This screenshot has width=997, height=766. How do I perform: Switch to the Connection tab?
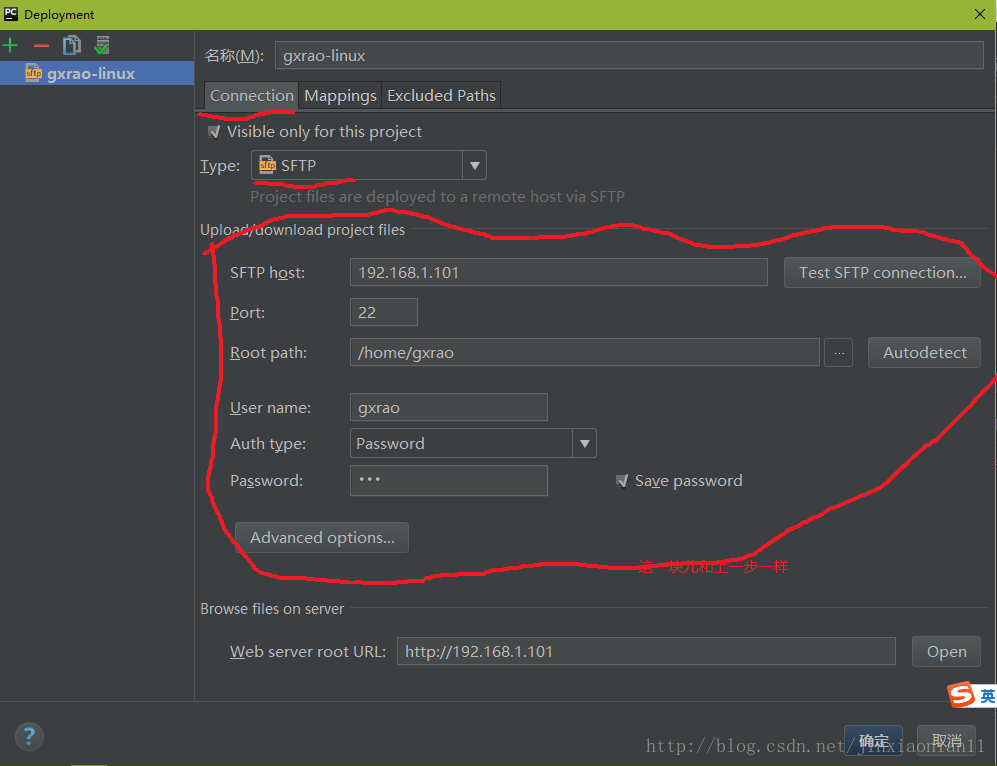pyautogui.click(x=251, y=95)
